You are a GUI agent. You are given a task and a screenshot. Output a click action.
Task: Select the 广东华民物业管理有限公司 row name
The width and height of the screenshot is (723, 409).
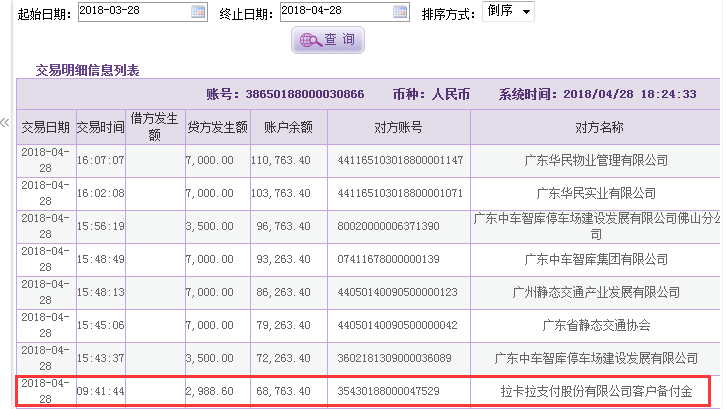click(598, 160)
